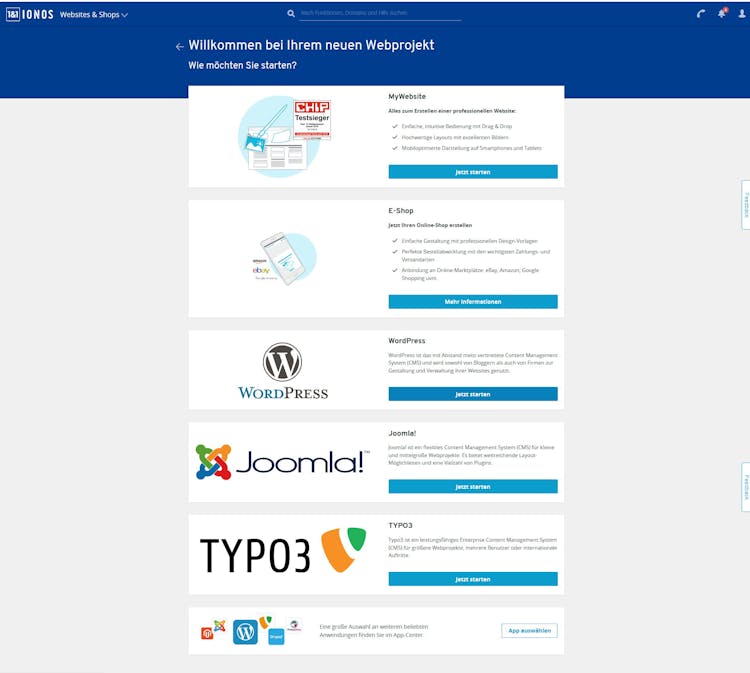Open the upper Feedback side tab
The height and width of the screenshot is (673, 750).
click(745, 205)
